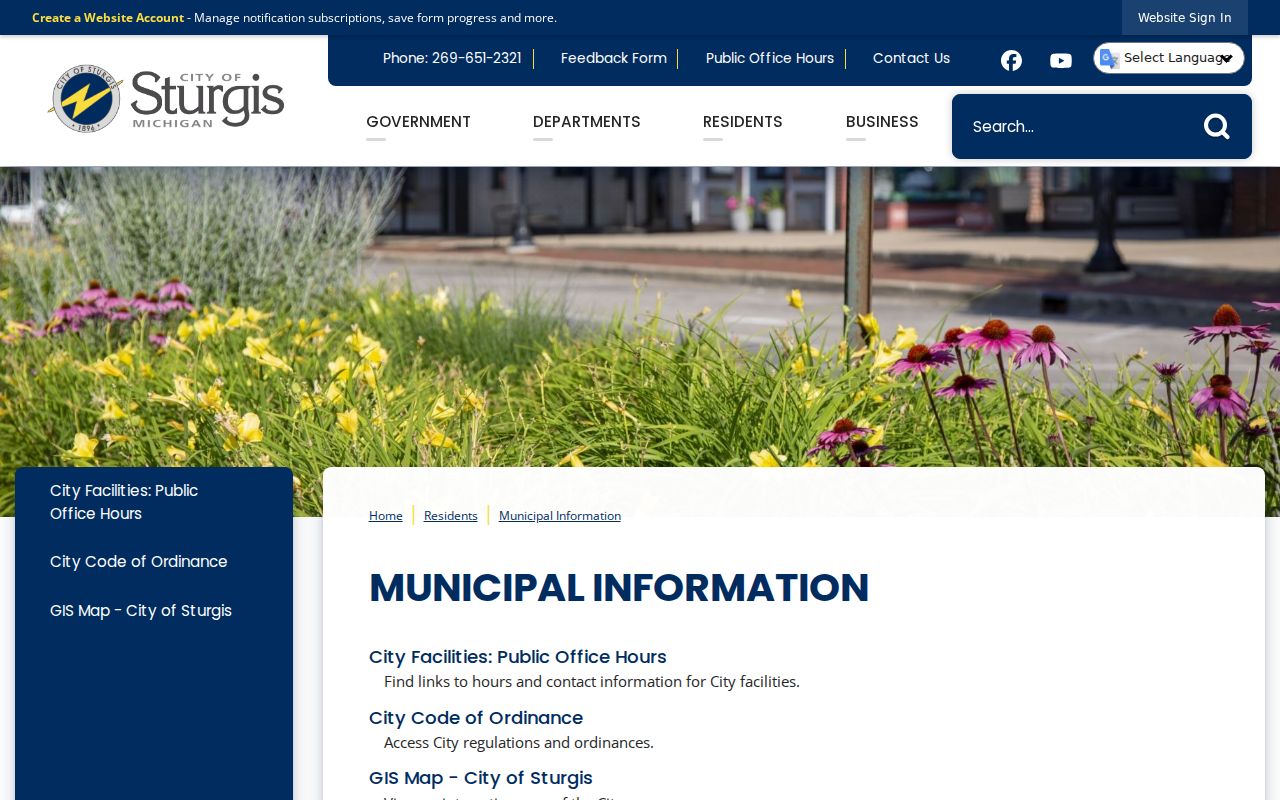Open the Government menu
Screen dimensions: 1280x800
[x=418, y=122]
